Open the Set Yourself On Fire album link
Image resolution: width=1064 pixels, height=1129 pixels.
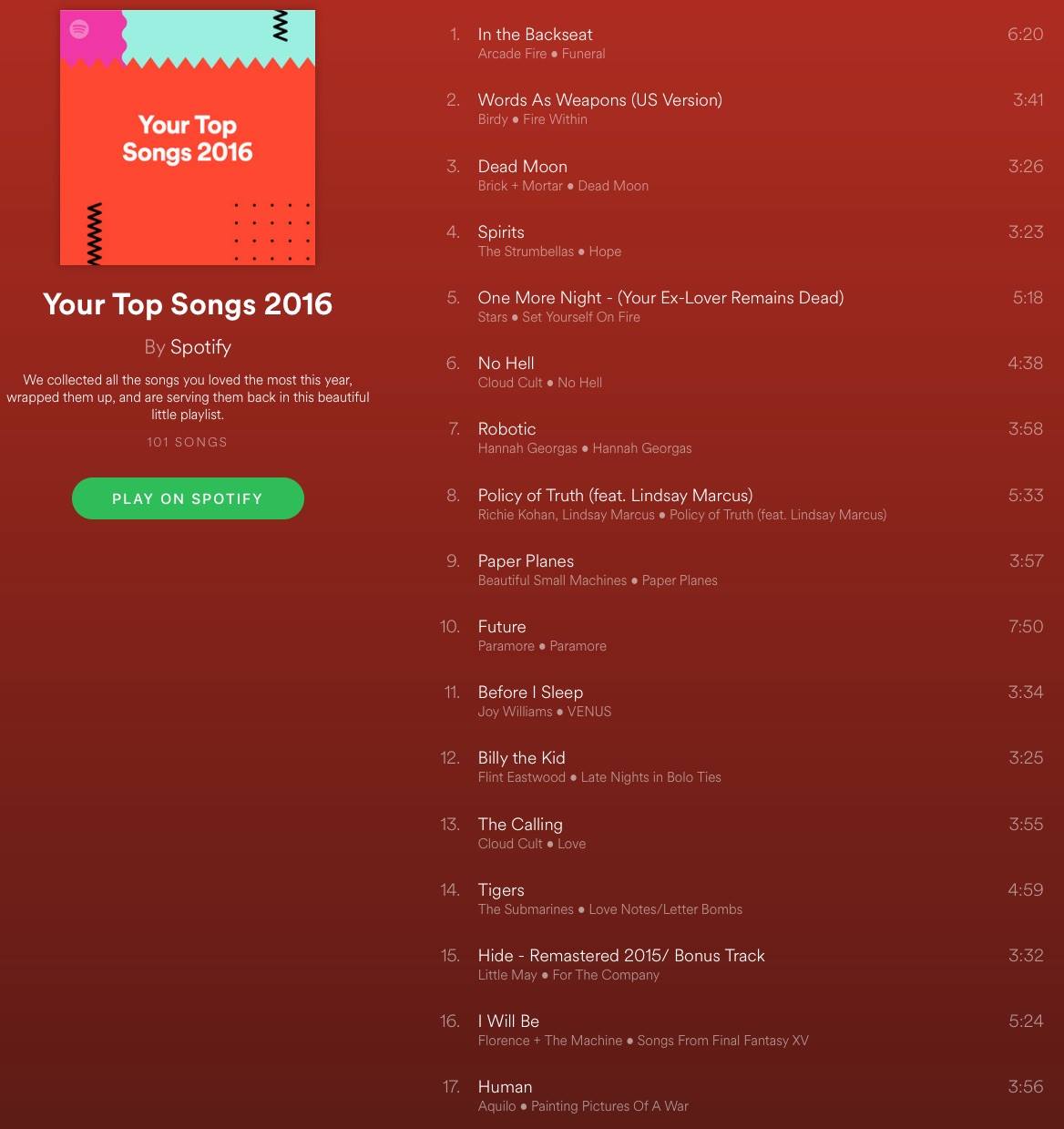point(581,317)
